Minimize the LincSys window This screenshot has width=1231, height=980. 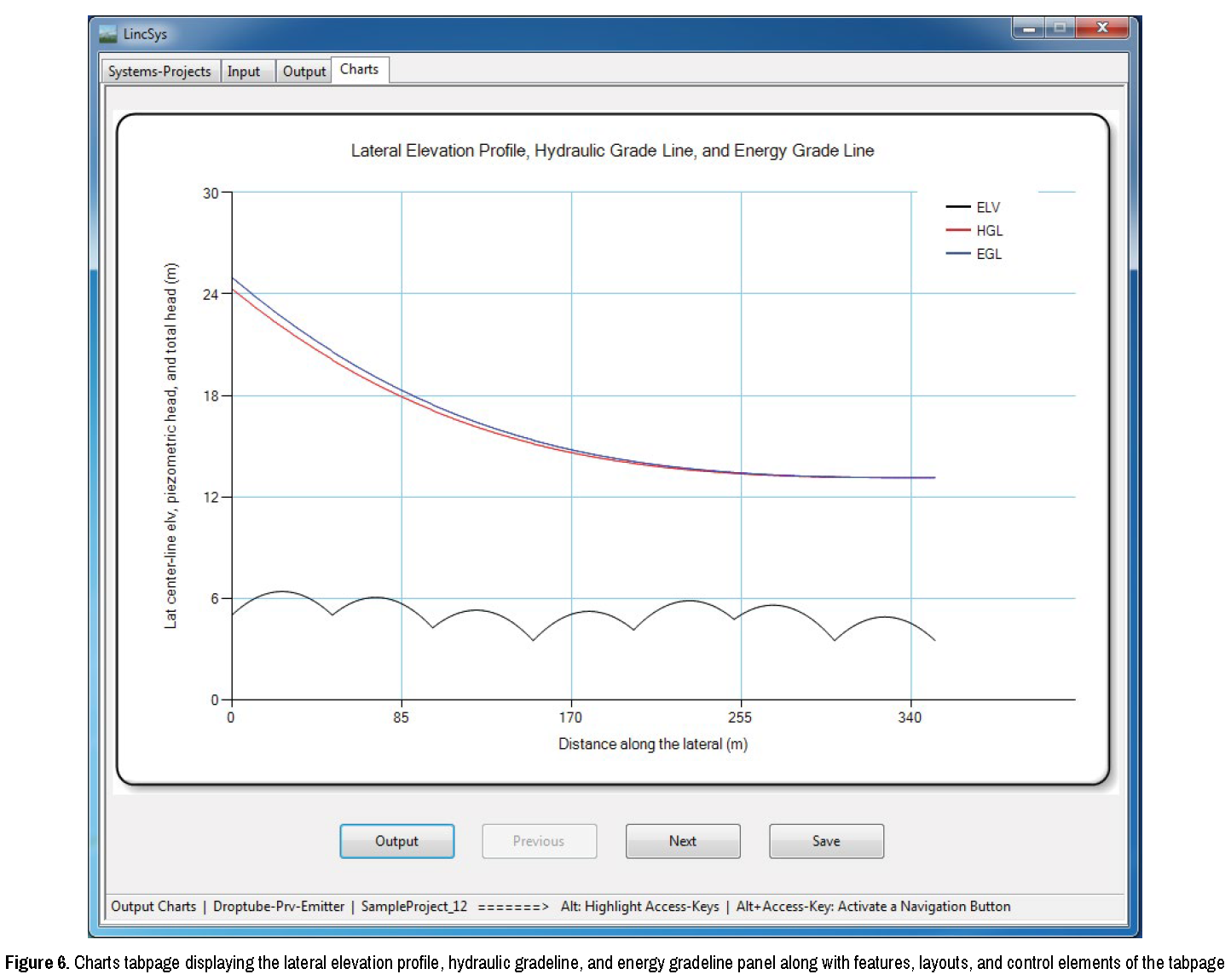point(1029,28)
